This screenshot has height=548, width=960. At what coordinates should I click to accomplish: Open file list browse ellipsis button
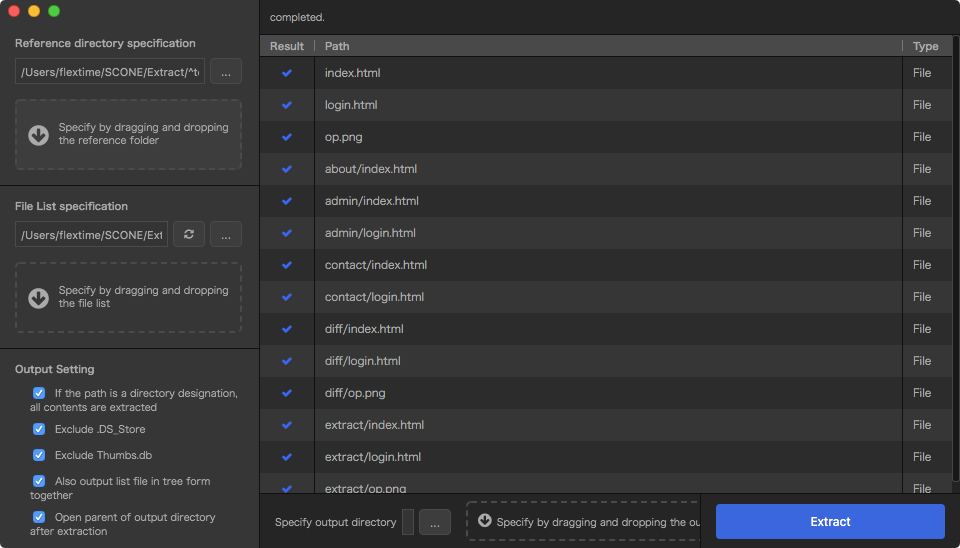[225, 234]
